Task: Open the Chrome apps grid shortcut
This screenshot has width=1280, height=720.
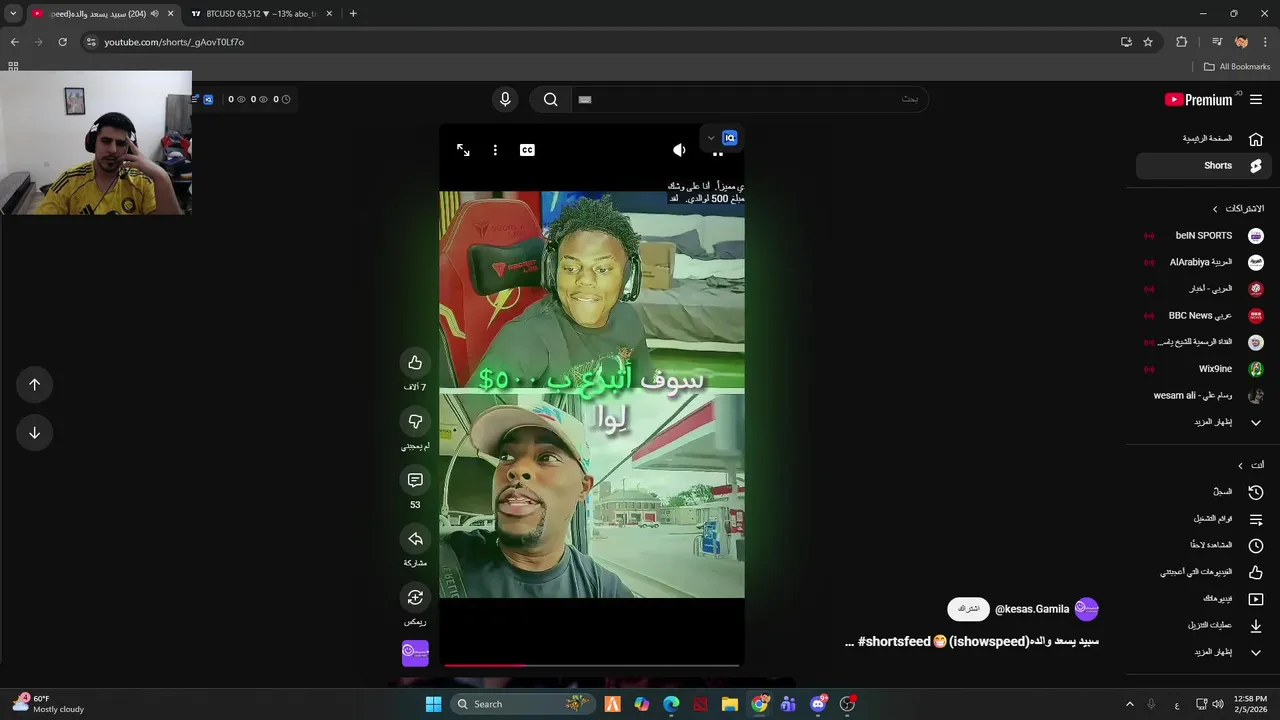Action: click(13, 67)
